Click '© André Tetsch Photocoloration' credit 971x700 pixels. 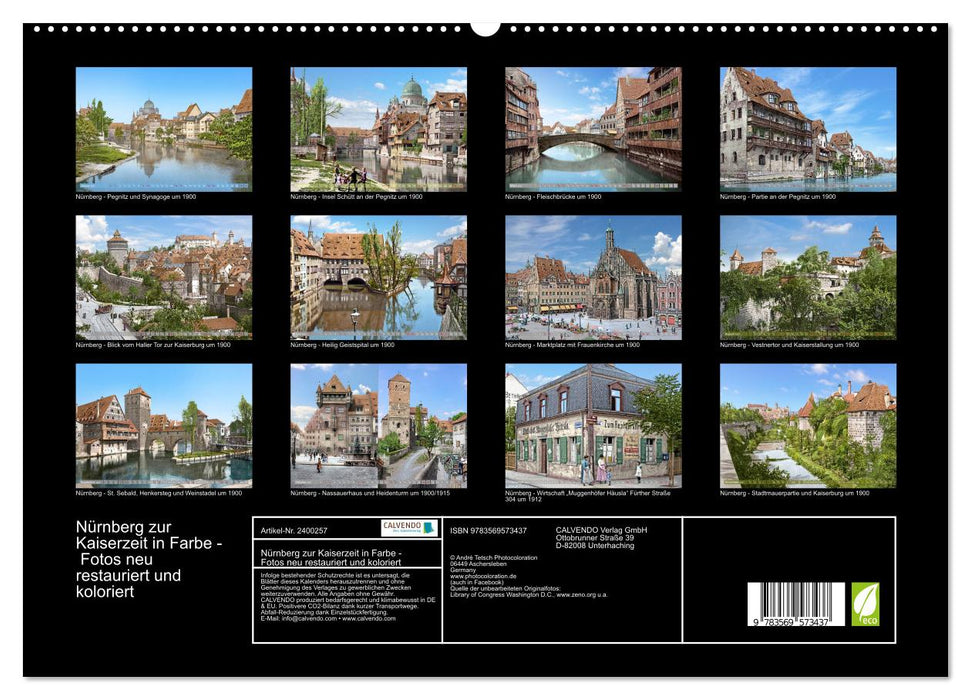(x=494, y=558)
